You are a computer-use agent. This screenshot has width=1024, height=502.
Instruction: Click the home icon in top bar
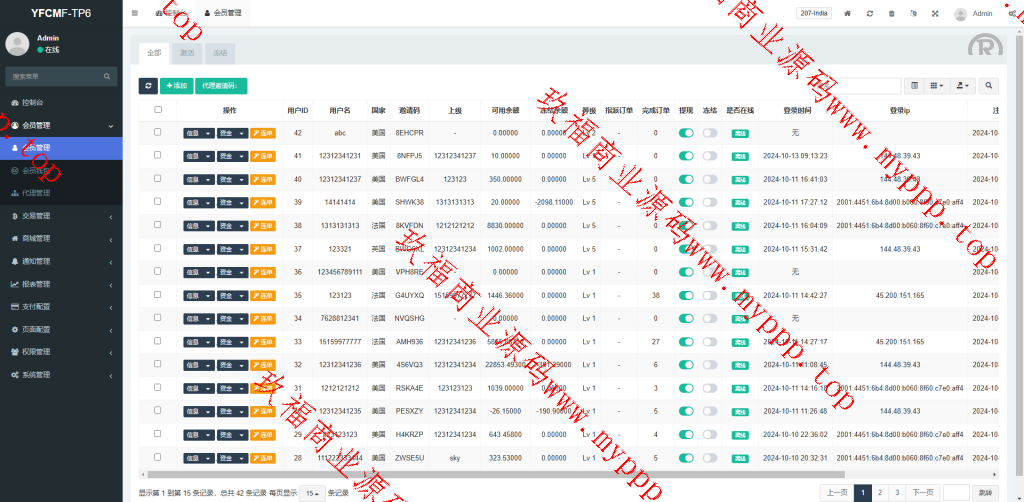pos(848,14)
